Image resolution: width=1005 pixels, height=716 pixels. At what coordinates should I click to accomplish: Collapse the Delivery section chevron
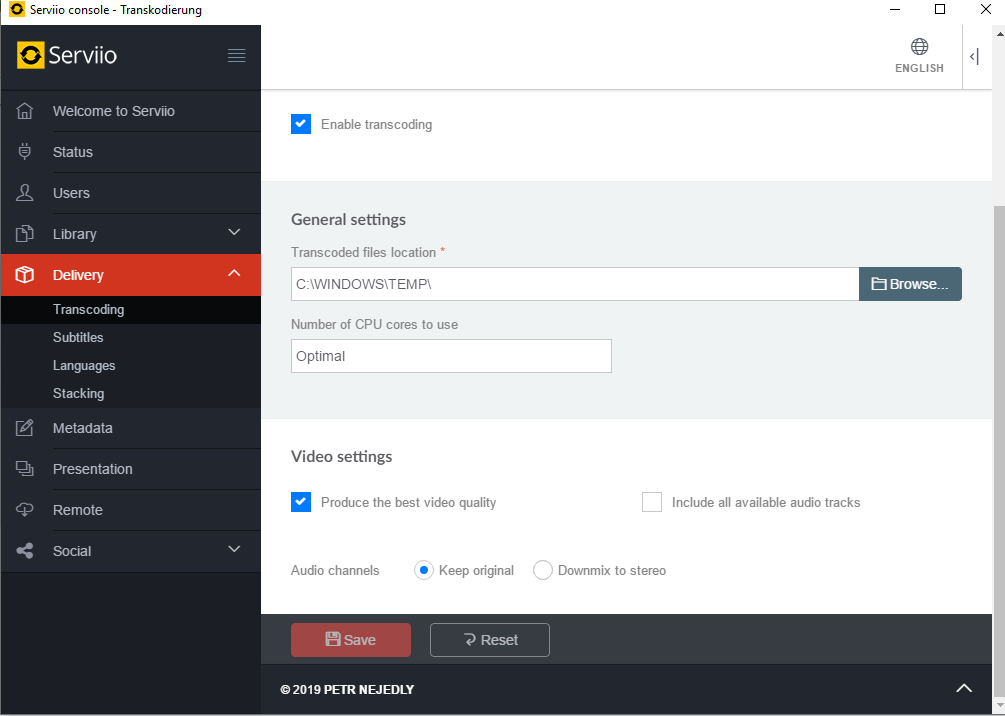[234, 274]
